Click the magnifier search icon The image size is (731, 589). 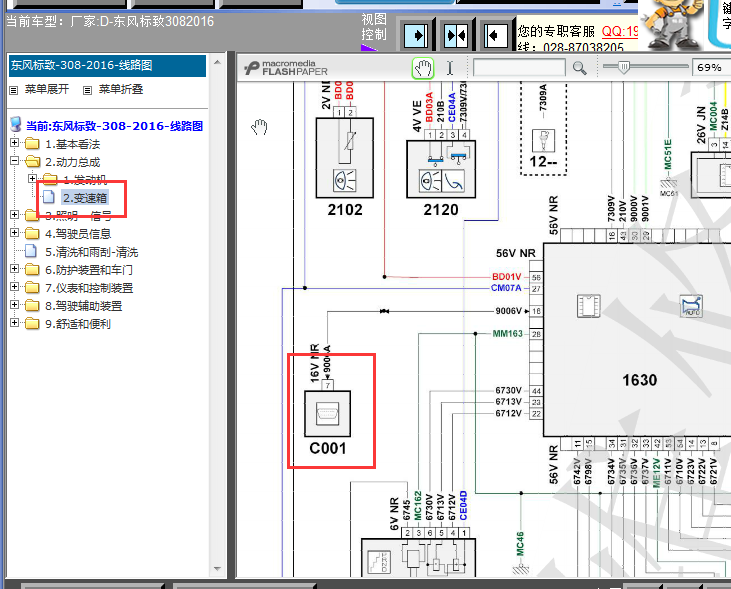579,68
